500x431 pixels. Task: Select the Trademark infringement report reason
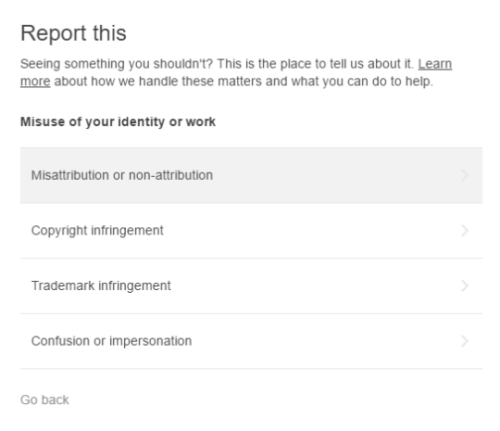tap(101, 286)
